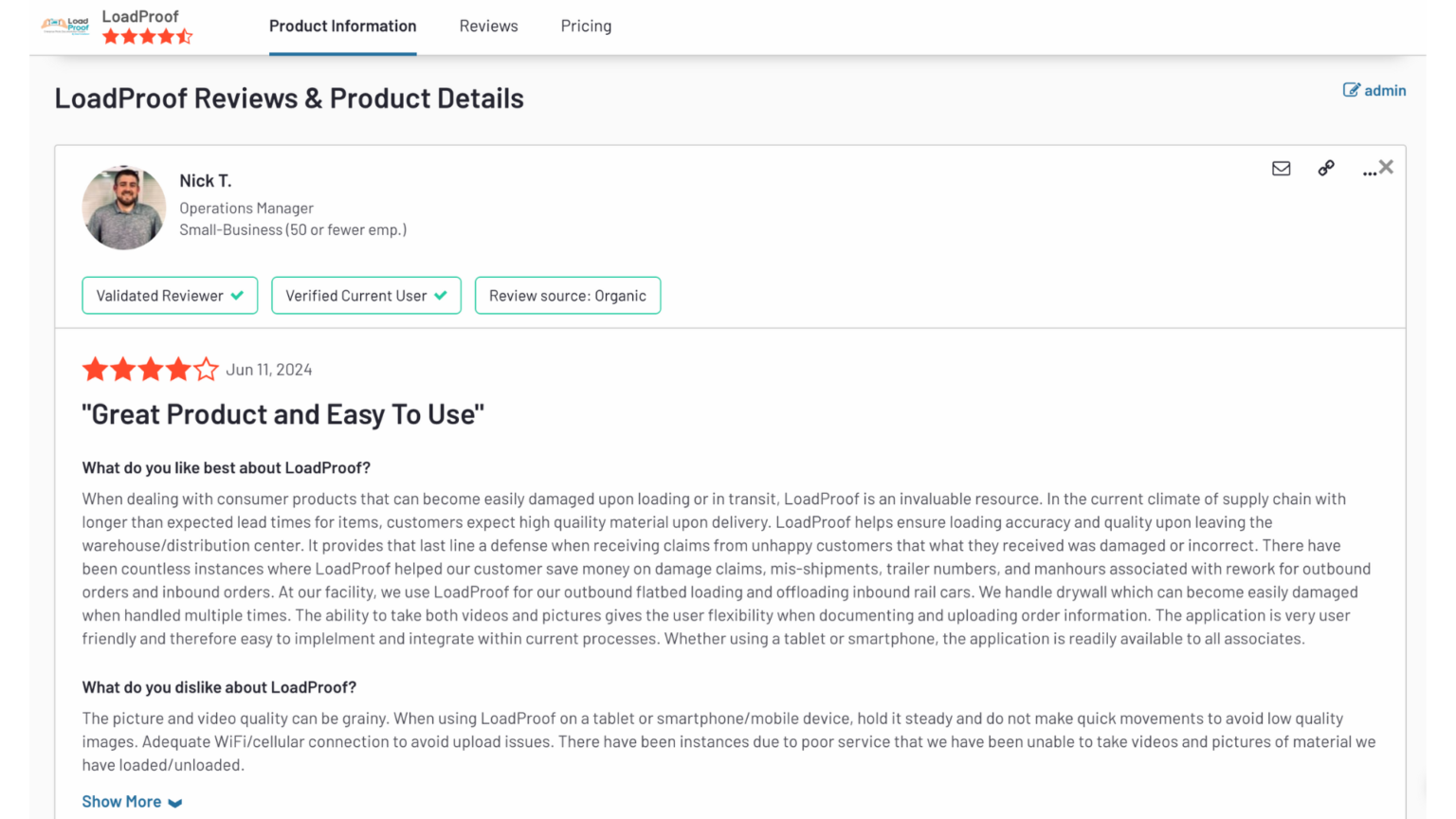Switch to the Reviews tab
Screen dimensions: 1456x819
(x=488, y=26)
